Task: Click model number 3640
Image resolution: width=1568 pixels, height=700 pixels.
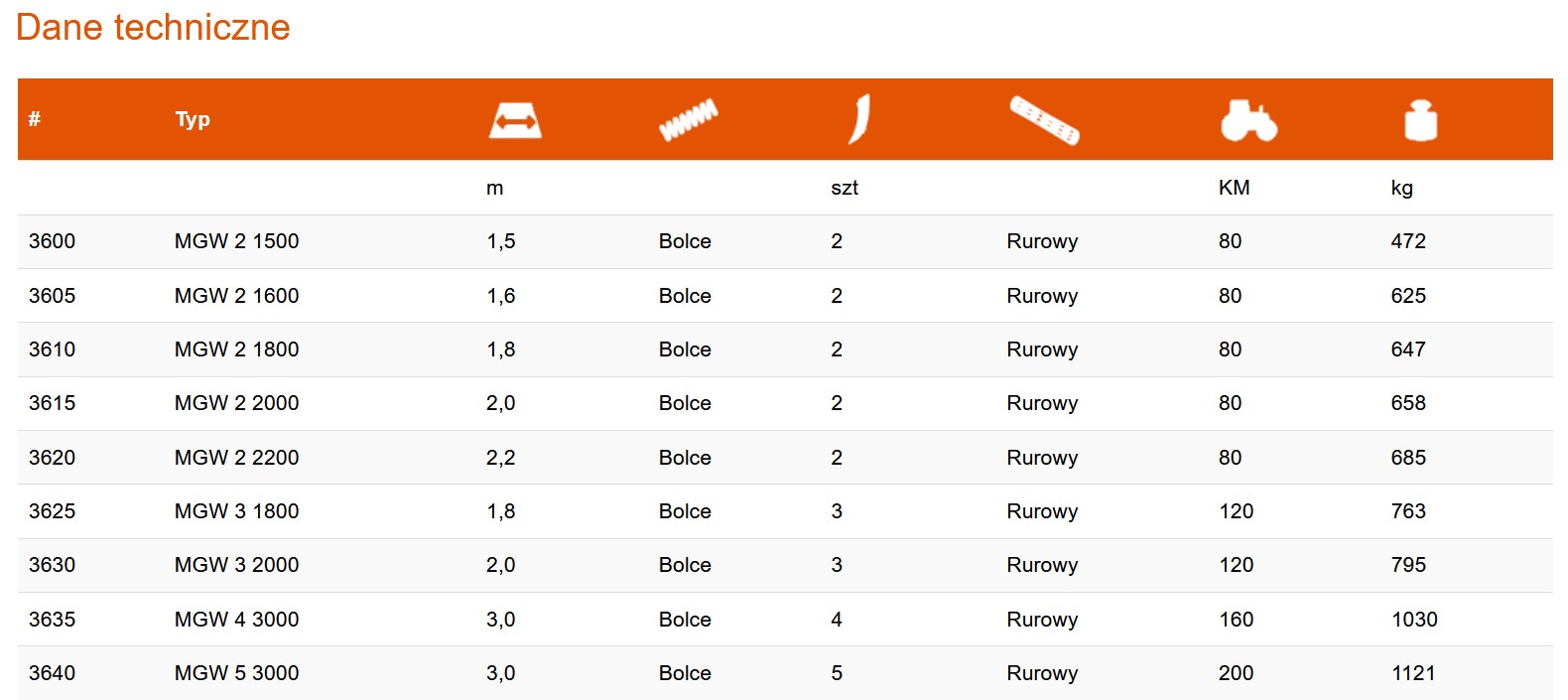Action: click(x=52, y=673)
